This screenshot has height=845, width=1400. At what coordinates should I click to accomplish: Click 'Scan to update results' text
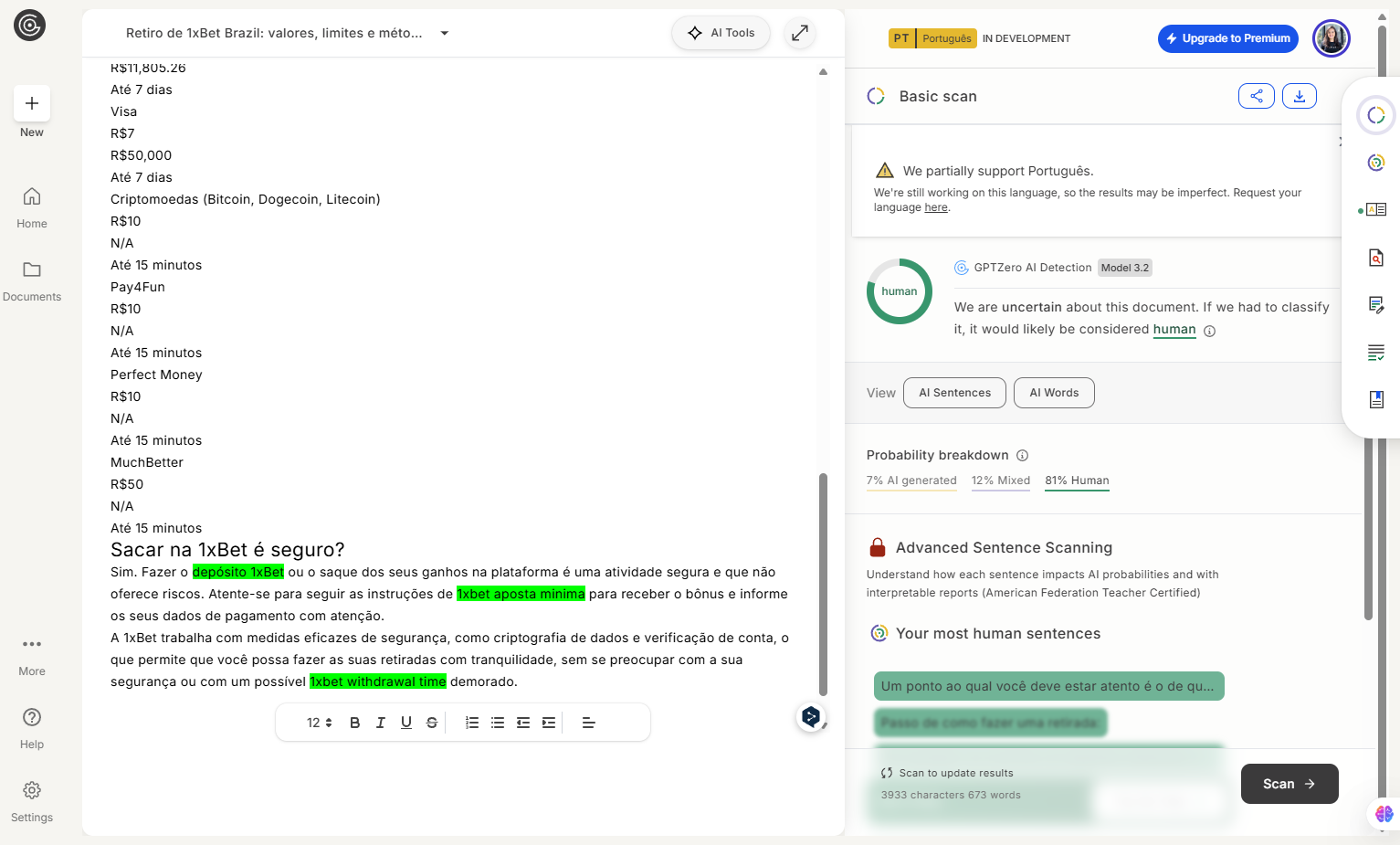point(956,773)
